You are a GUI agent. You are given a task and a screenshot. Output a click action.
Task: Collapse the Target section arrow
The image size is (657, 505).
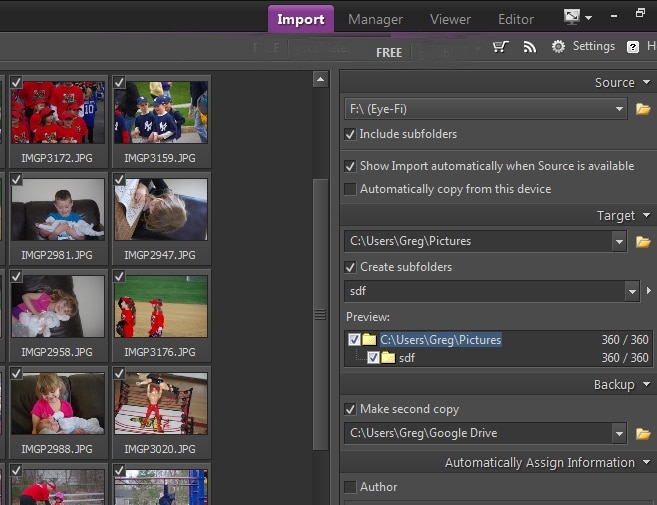tap(647, 215)
